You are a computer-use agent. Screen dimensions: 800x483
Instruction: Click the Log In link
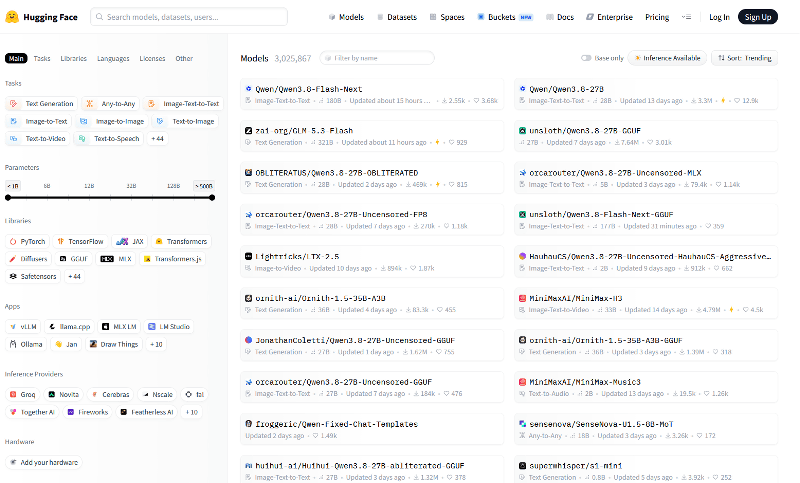point(719,17)
